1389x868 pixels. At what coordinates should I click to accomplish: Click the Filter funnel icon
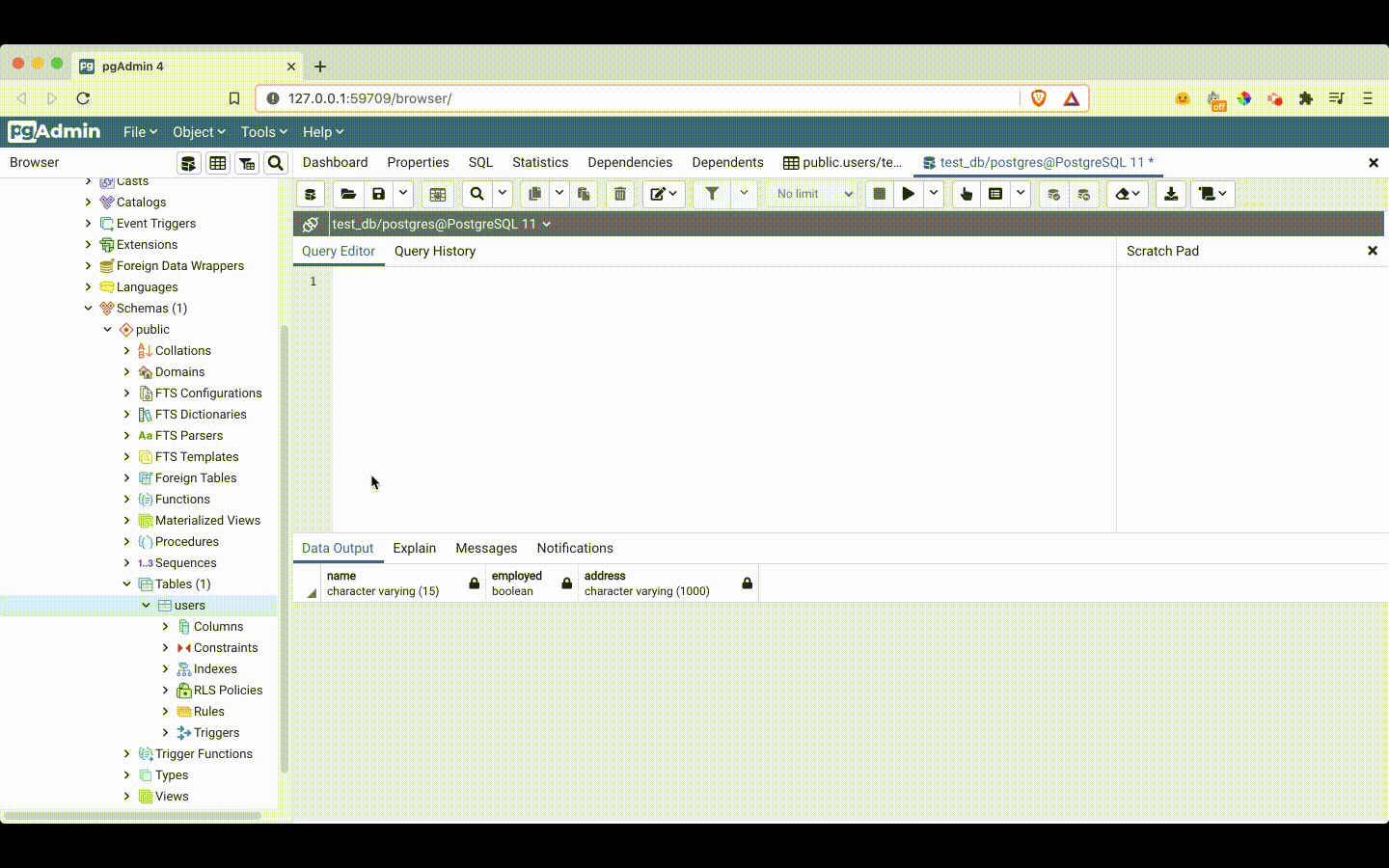[712, 194]
